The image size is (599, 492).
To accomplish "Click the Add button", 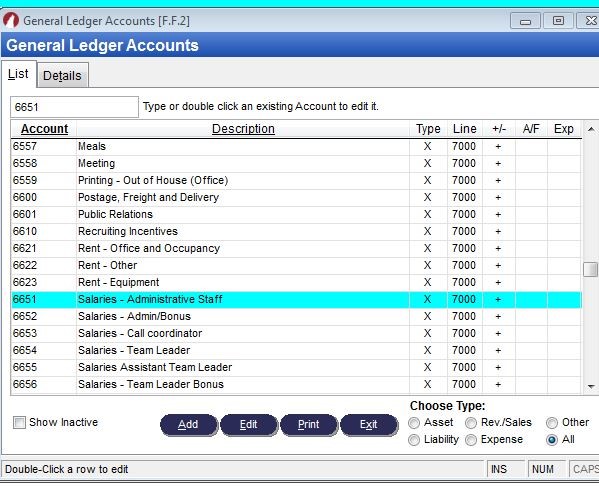I will [x=188, y=424].
